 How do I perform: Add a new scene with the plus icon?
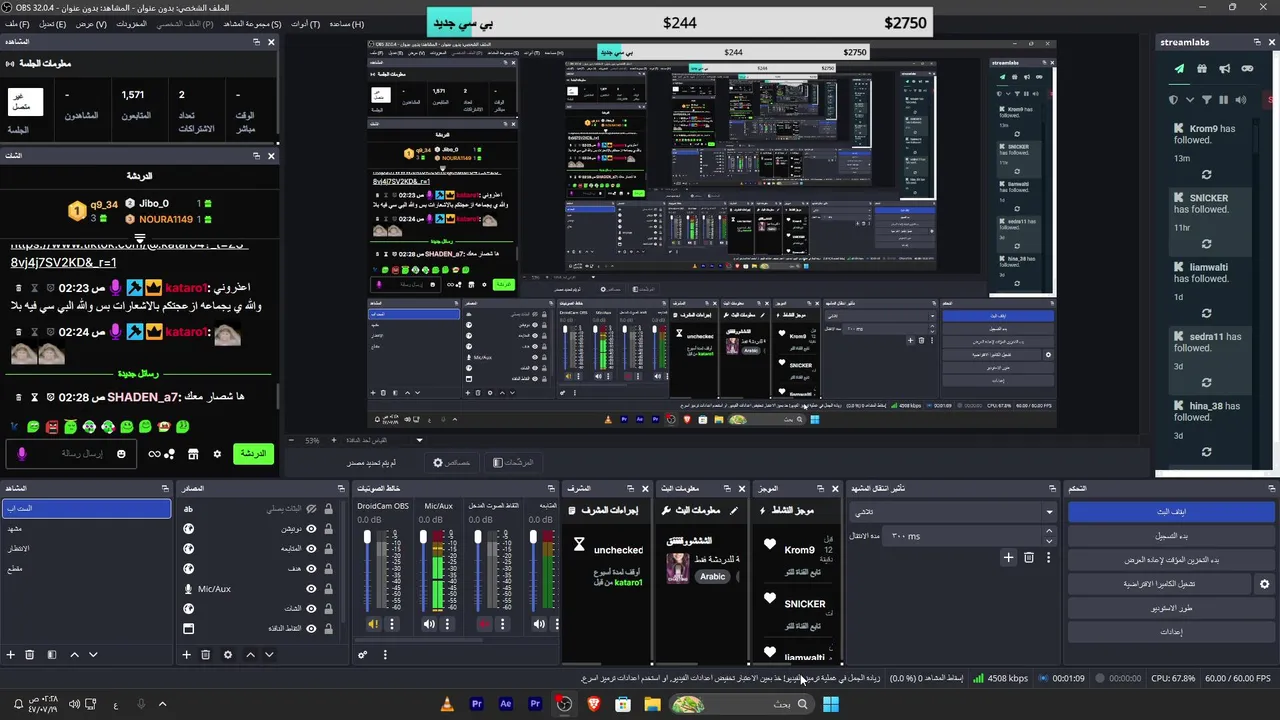[11, 655]
